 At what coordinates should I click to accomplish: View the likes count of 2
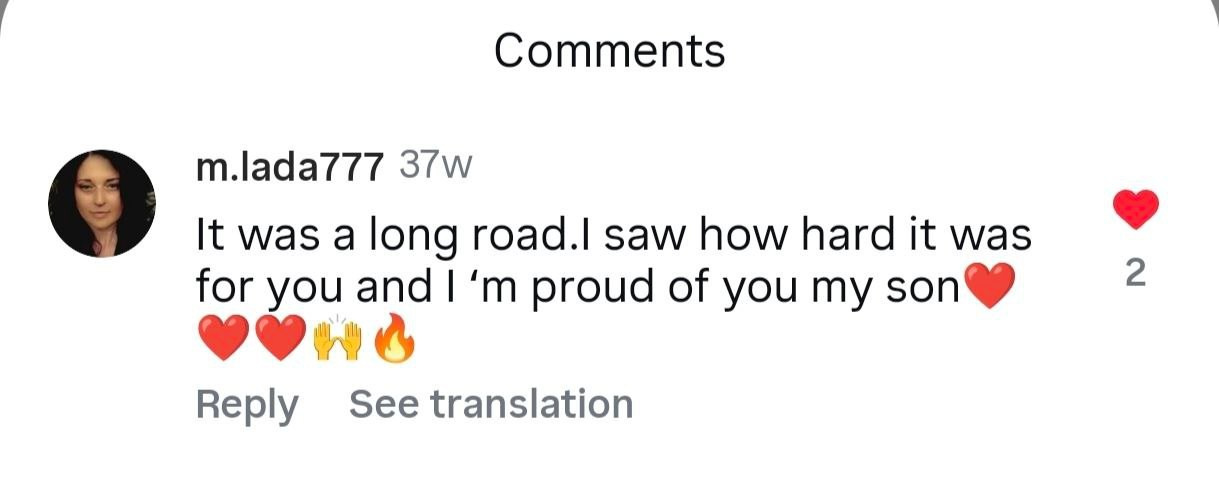(1135, 273)
